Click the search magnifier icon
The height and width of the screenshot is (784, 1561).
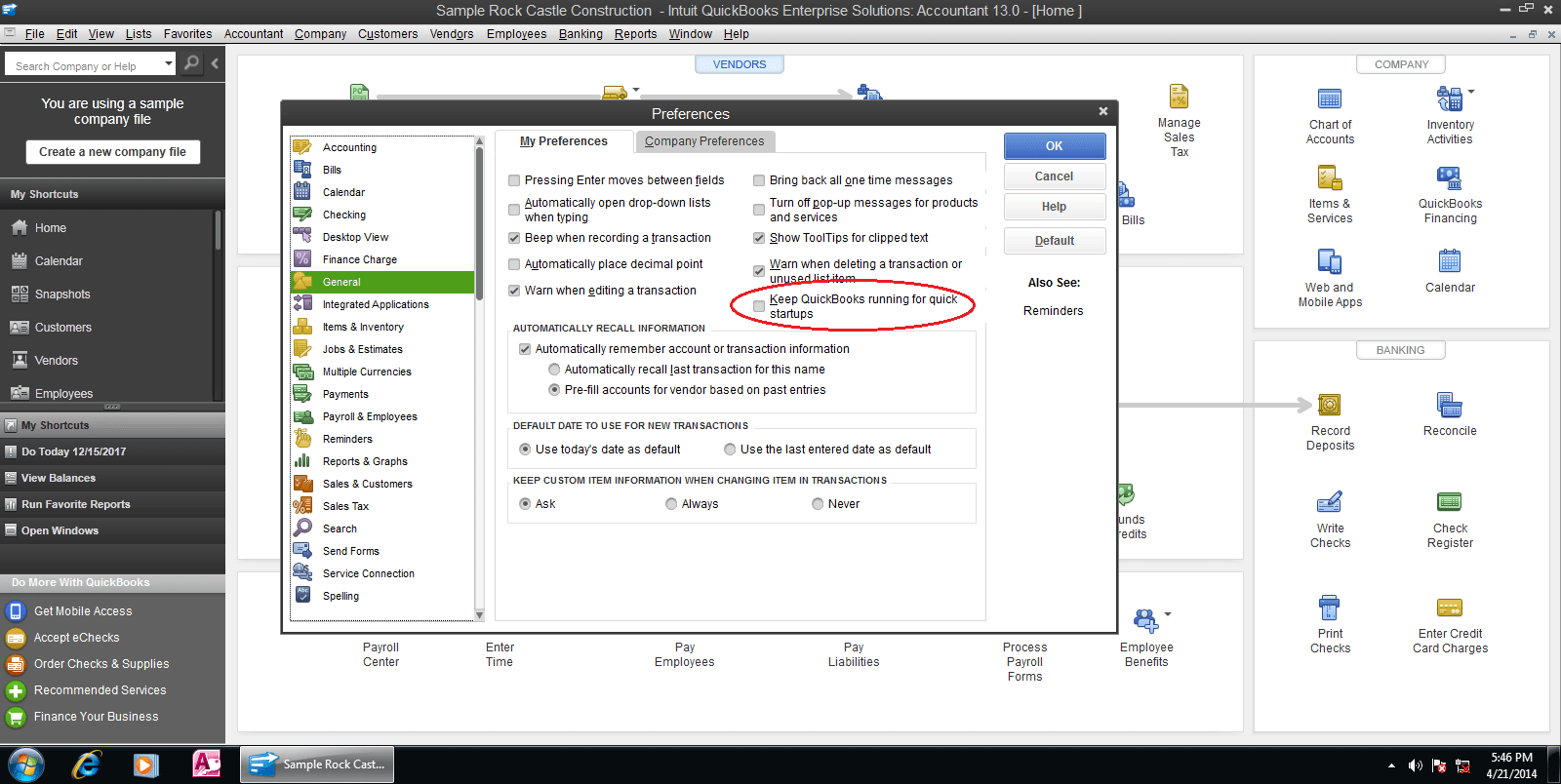[x=192, y=63]
